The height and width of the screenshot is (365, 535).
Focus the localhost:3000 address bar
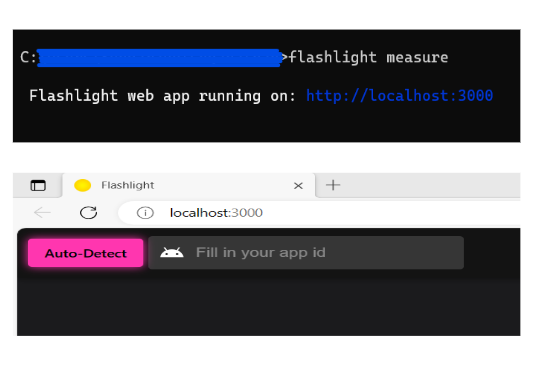pyautogui.click(x=319, y=213)
